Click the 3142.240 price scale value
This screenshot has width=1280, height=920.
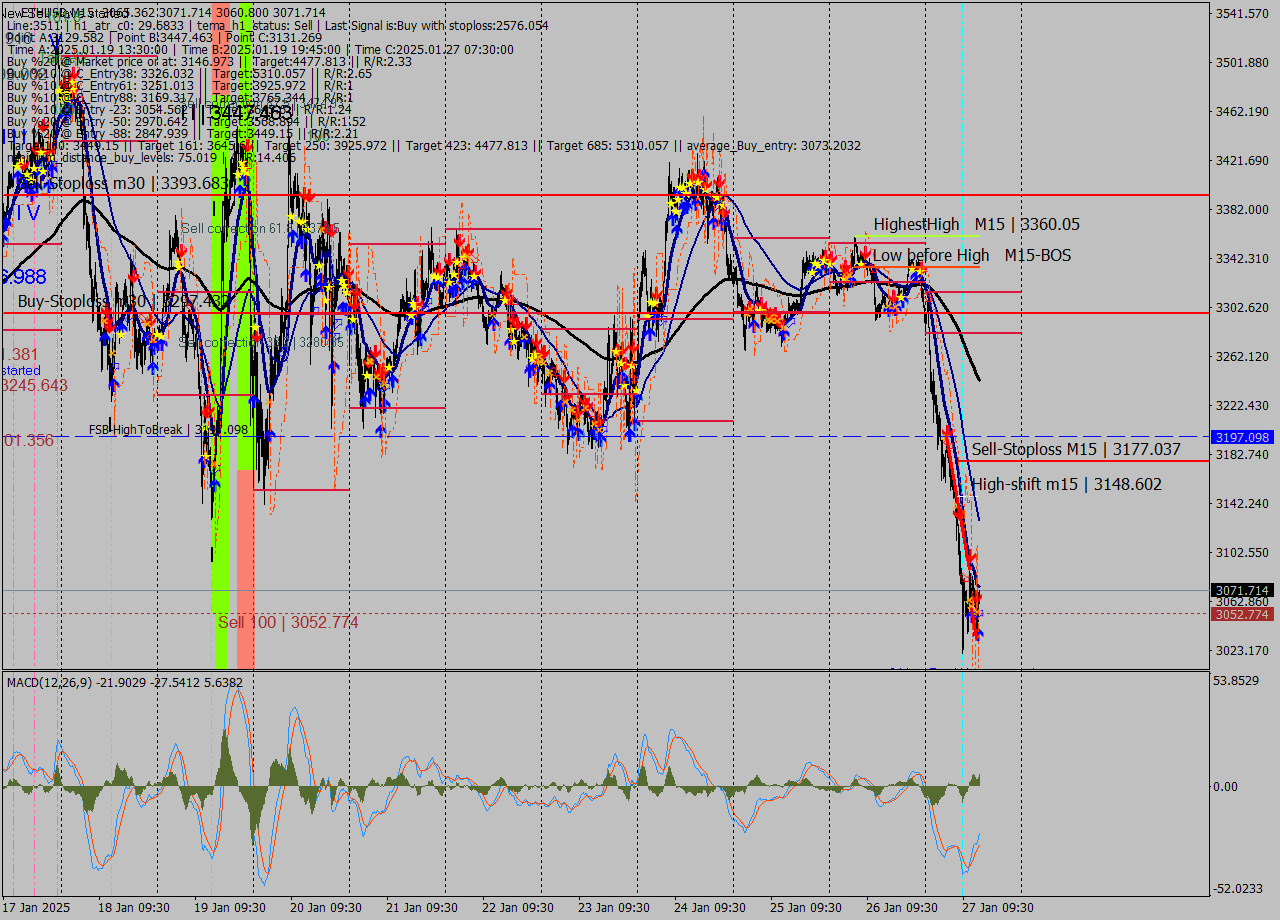click(x=1241, y=503)
